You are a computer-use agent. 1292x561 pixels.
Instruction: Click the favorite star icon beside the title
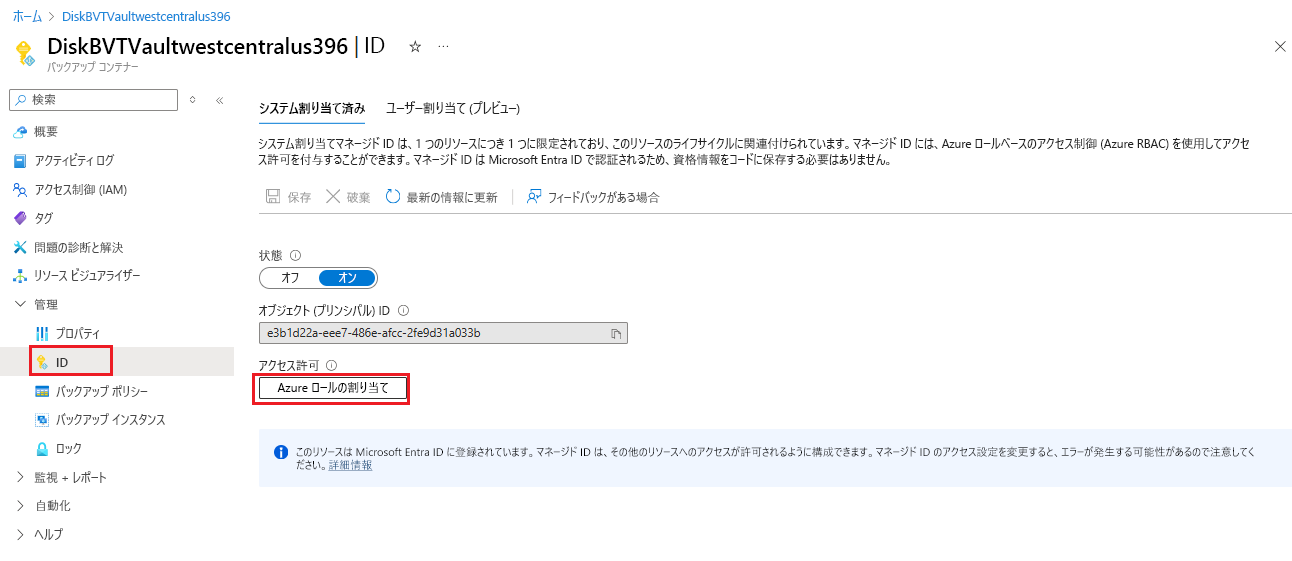[415, 47]
